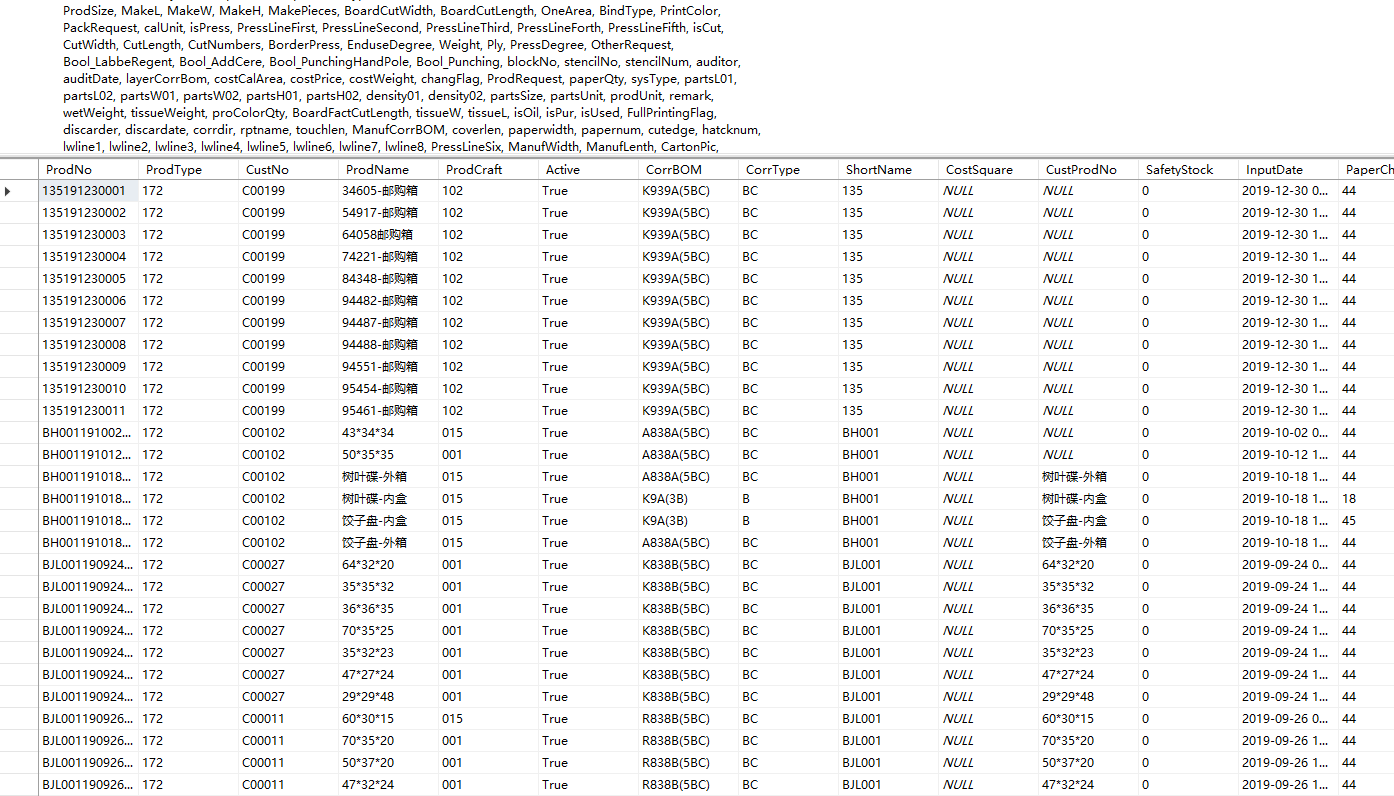Select cell ProdNo 135191230011
Screen dimensions: 1394x796
[x=88, y=411]
